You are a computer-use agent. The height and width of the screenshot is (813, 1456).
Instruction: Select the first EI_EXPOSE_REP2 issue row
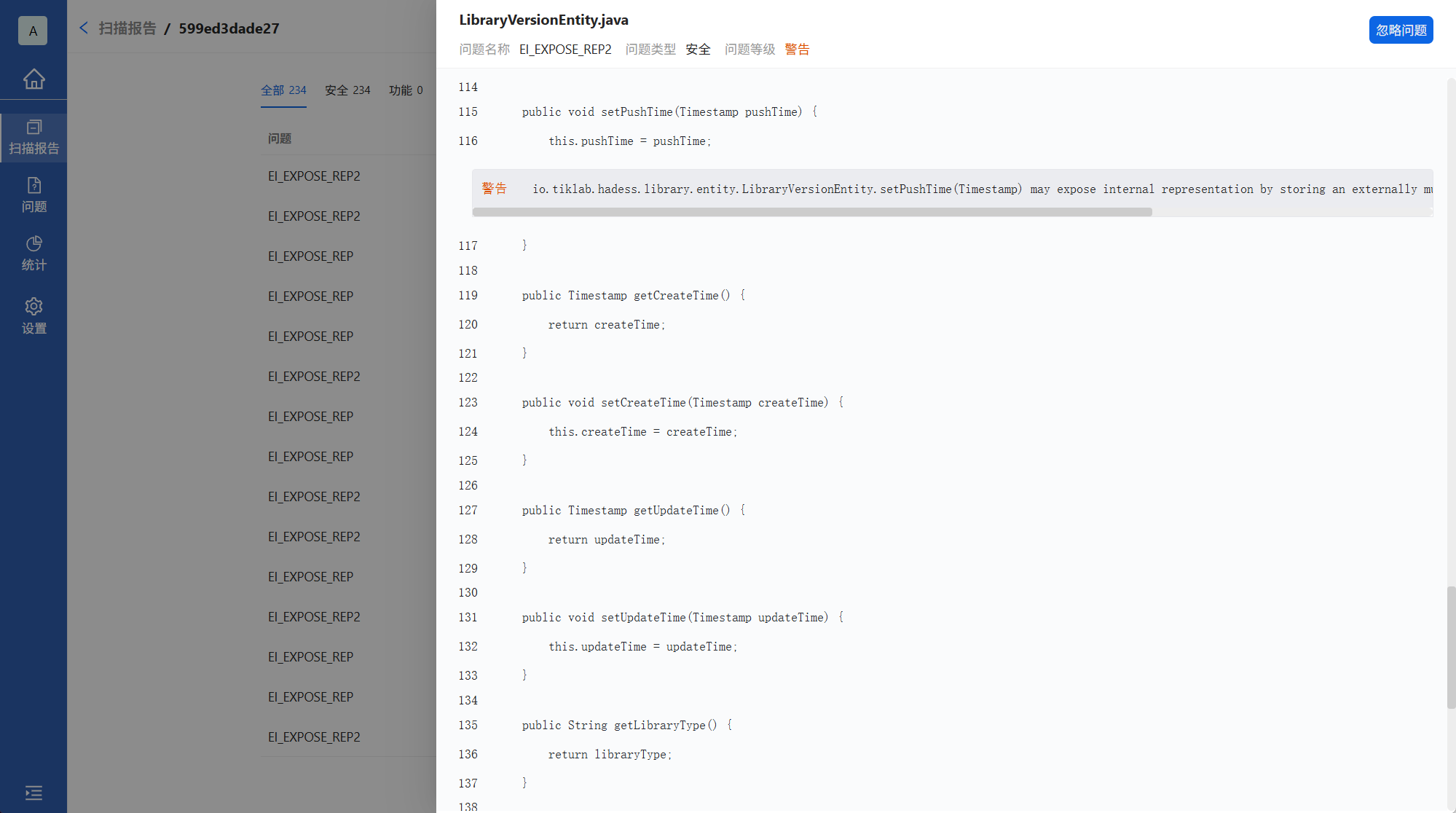314,176
